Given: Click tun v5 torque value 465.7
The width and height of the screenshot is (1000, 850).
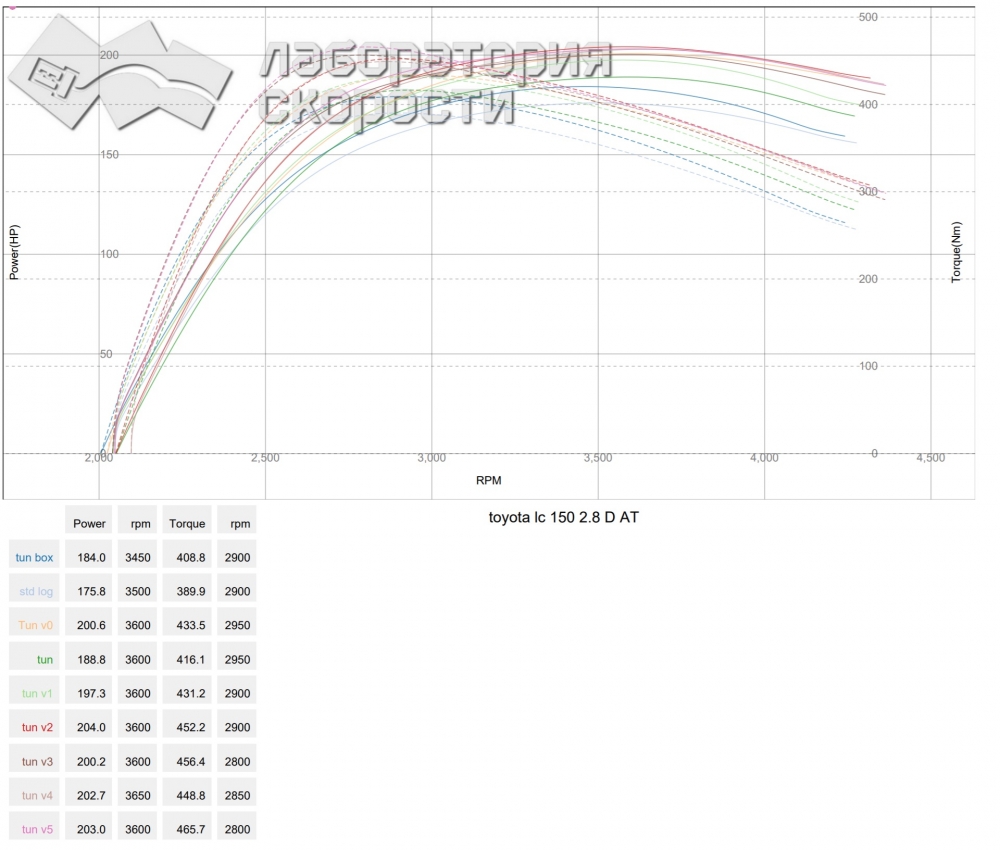Looking at the screenshot, I should [x=191, y=829].
